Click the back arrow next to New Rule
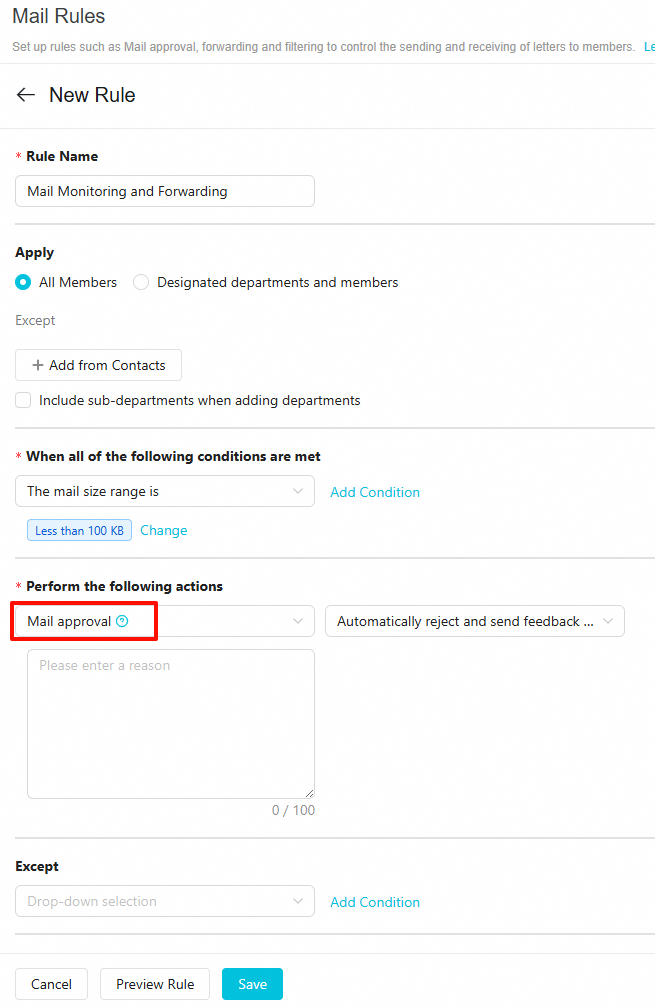Screen dimensions: 655x1008 [x=26, y=95]
